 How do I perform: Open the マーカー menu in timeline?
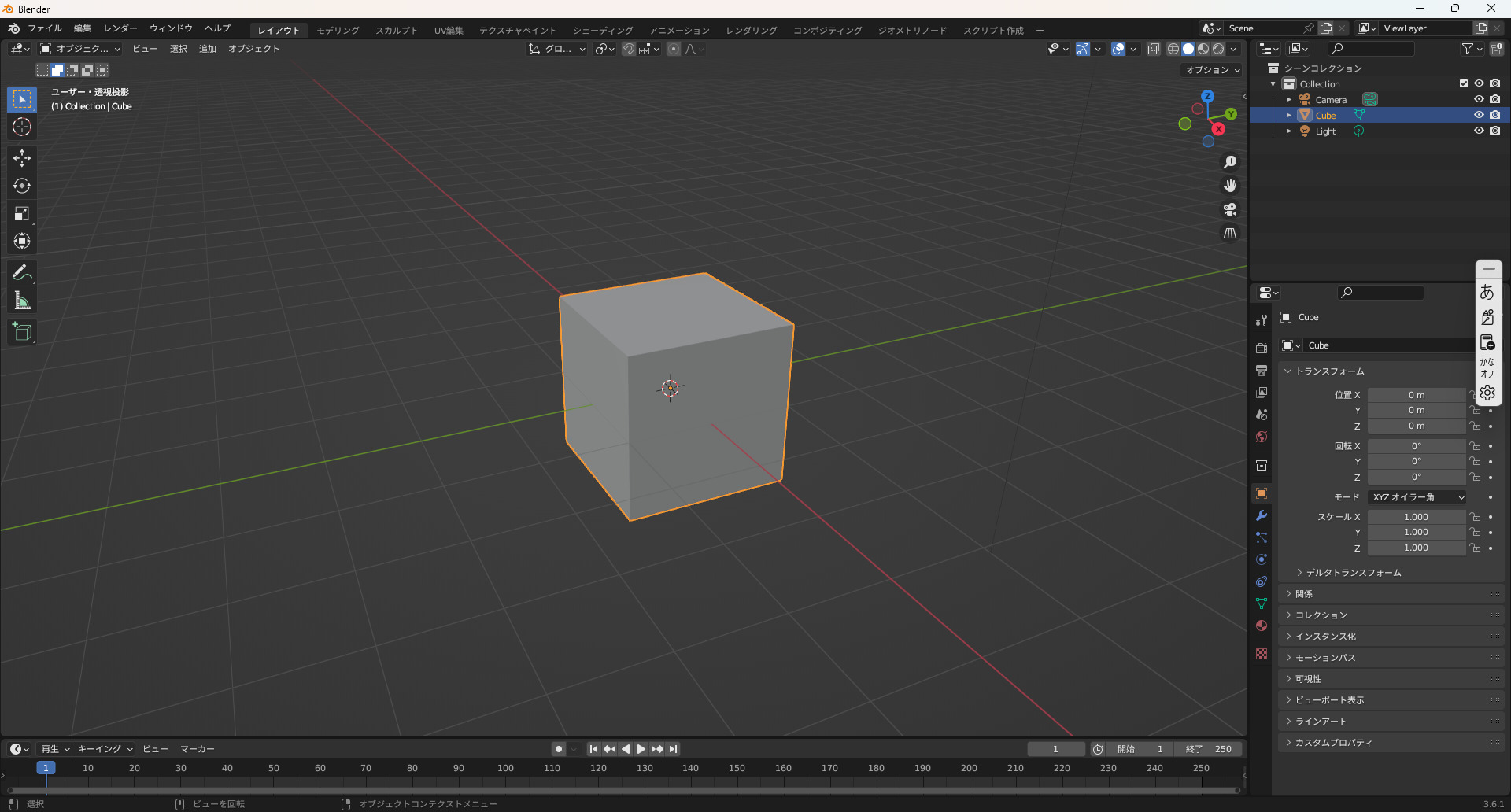pos(198,749)
